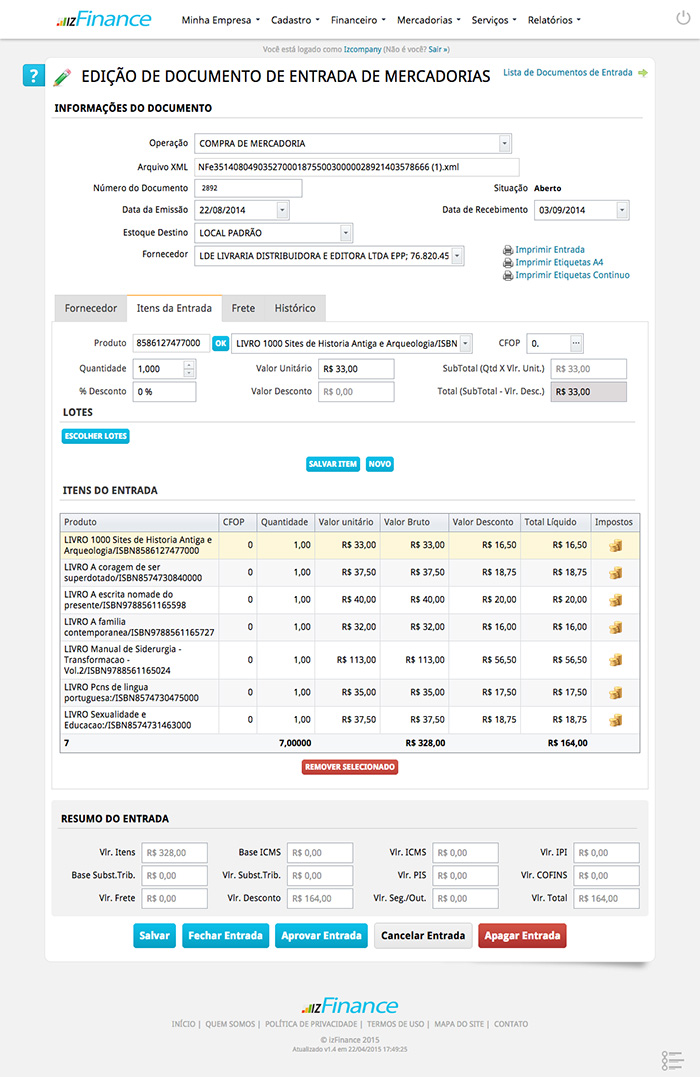This screenshot has height=1077, width=700.
Task: Click the CFOP ellipsis lookup button
Action: click(576, 343)
